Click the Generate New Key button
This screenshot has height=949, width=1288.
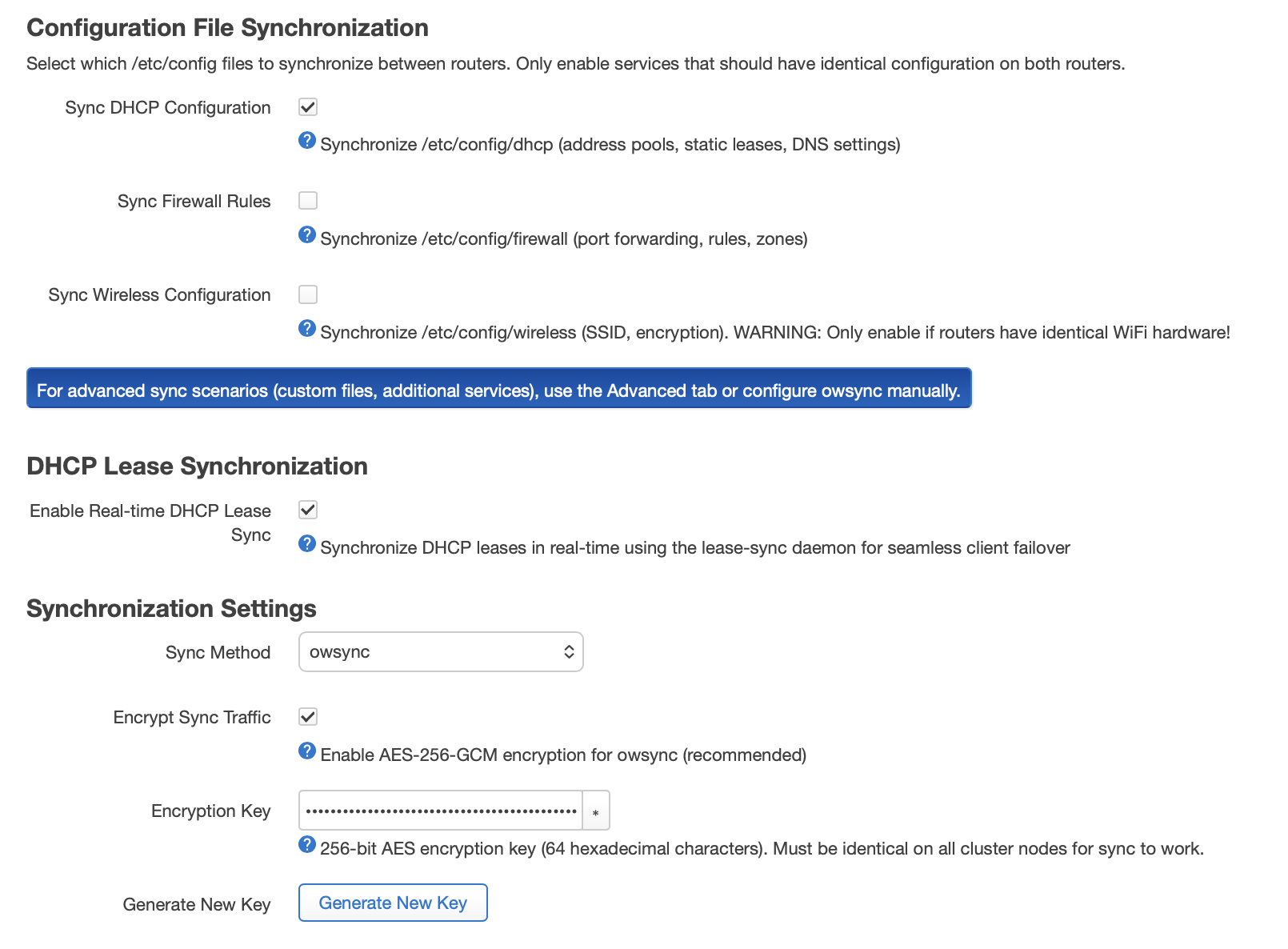(x=393, y=903)
